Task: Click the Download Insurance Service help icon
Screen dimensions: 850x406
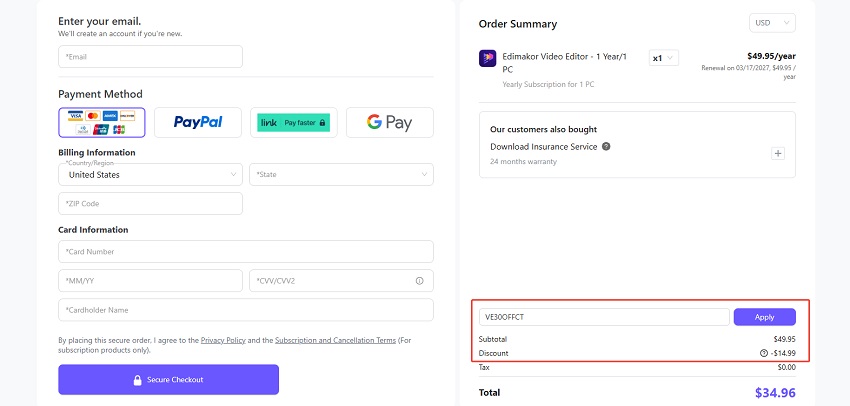Action: [x=606, y=146]
